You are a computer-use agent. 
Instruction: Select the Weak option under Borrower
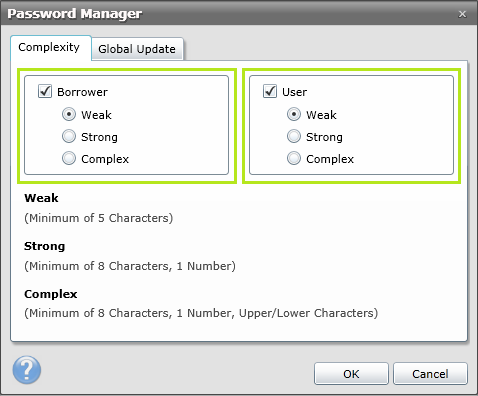pos(69,115)
